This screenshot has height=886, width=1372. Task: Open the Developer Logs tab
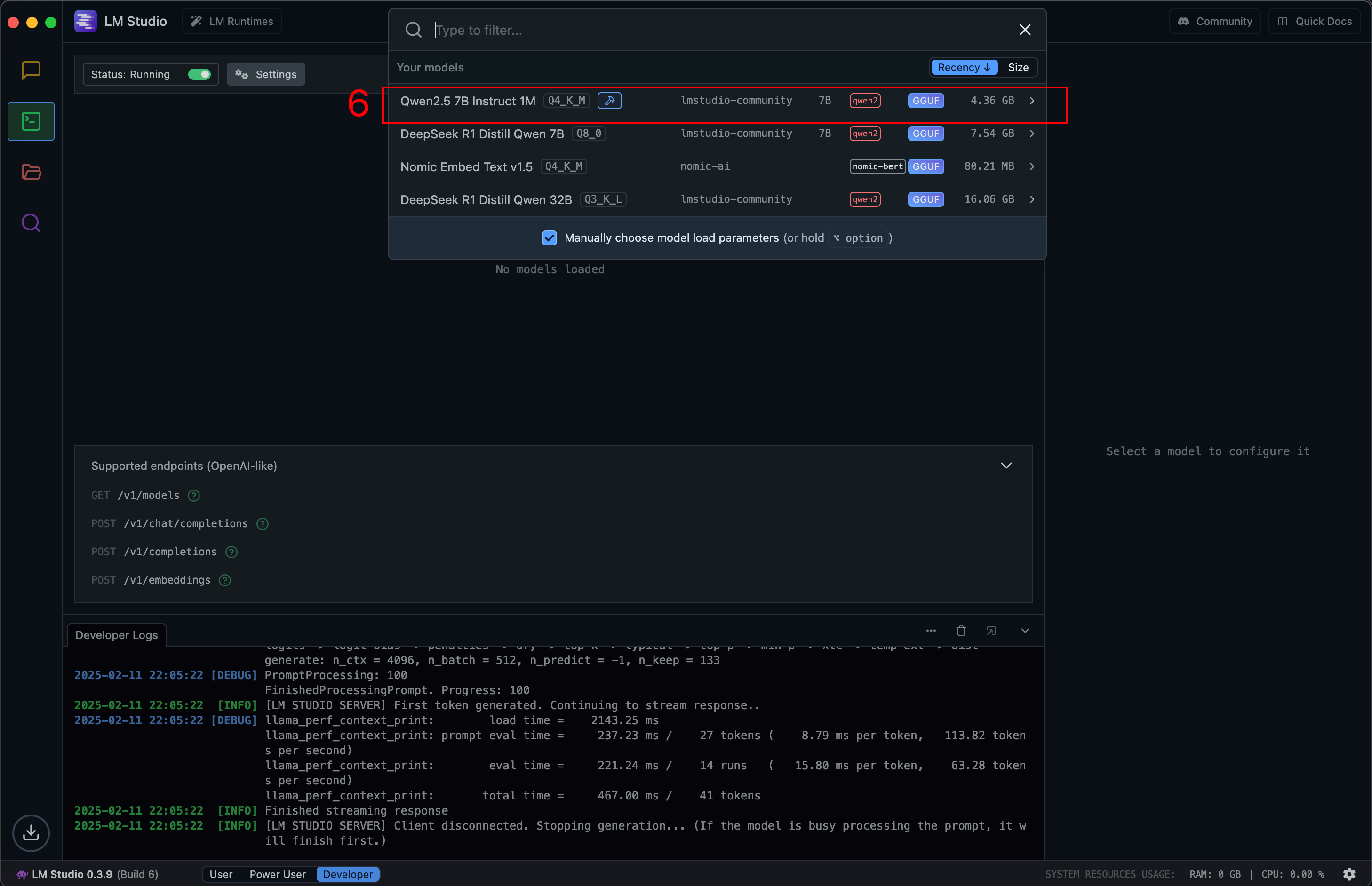click(116, 635)
